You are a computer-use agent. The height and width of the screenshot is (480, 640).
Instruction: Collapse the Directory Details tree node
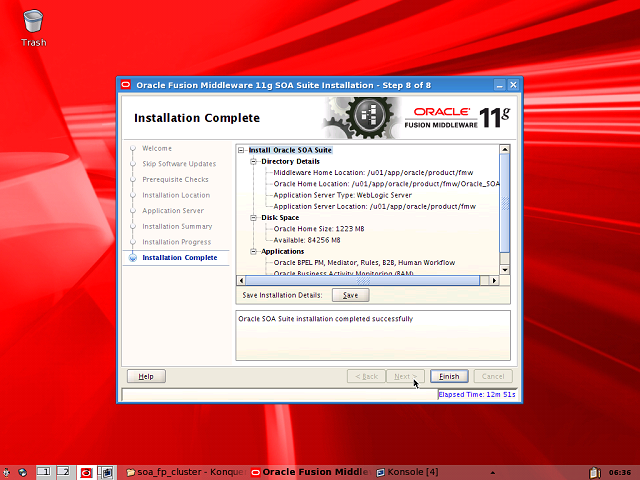pyautogui.click(x=253, y=162)
